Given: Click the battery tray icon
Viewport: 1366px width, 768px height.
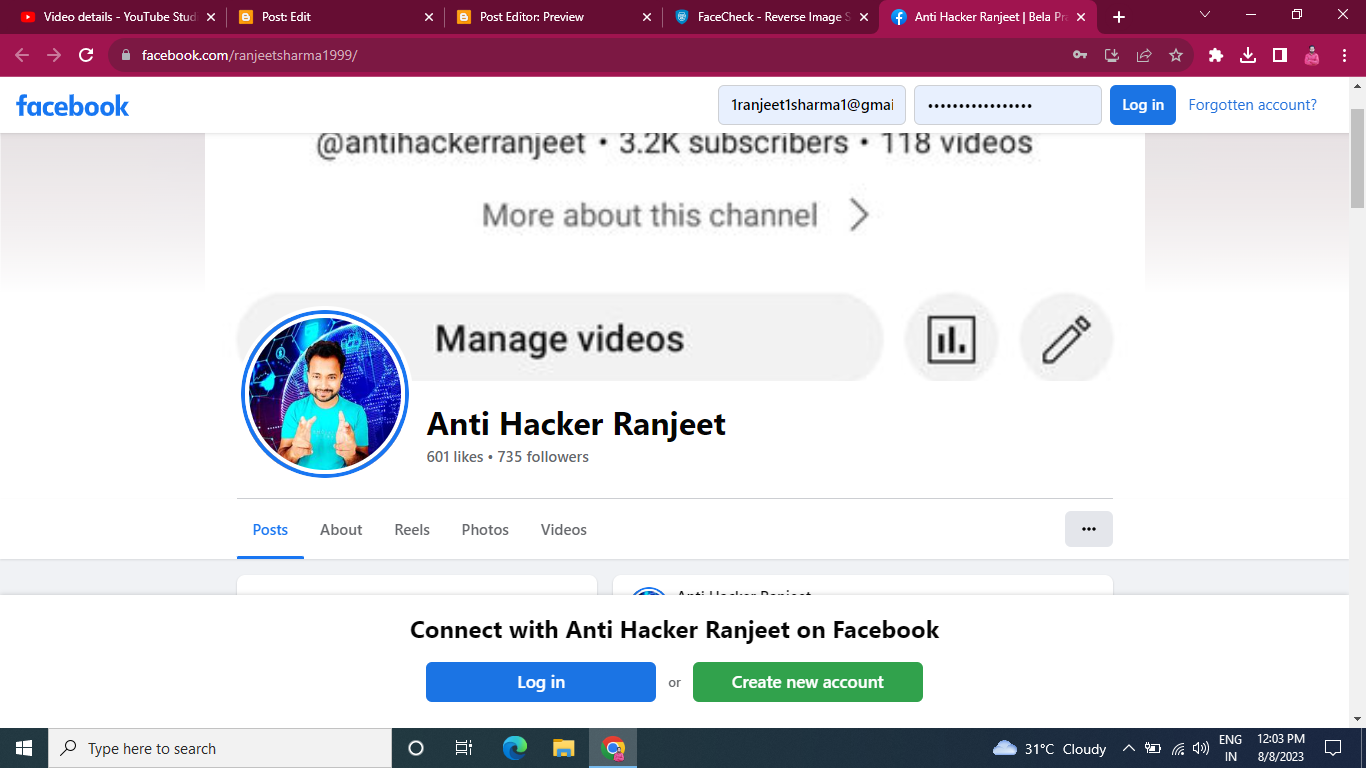Looking at the screenshot, I should click(x=1153, y=748).
